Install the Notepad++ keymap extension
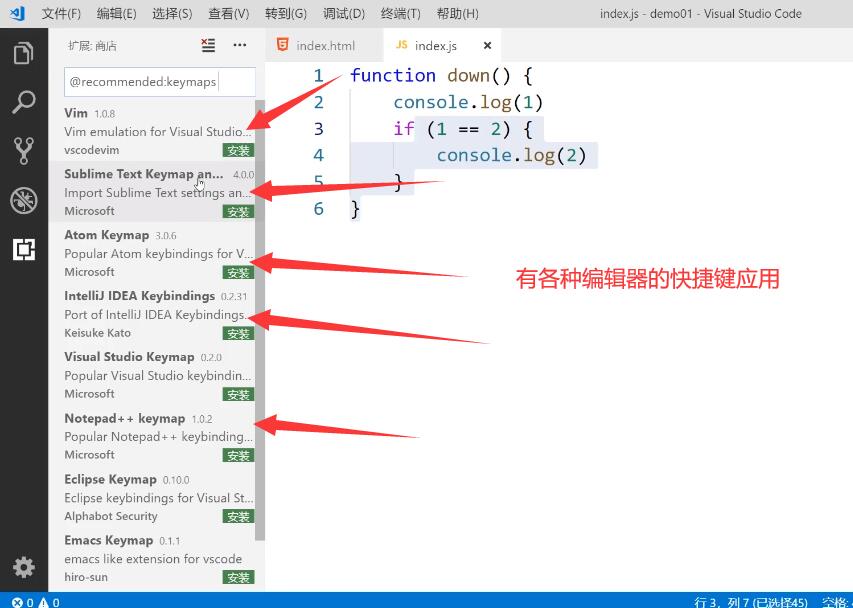This screenshot has height=608, width=853. point(238,455)
